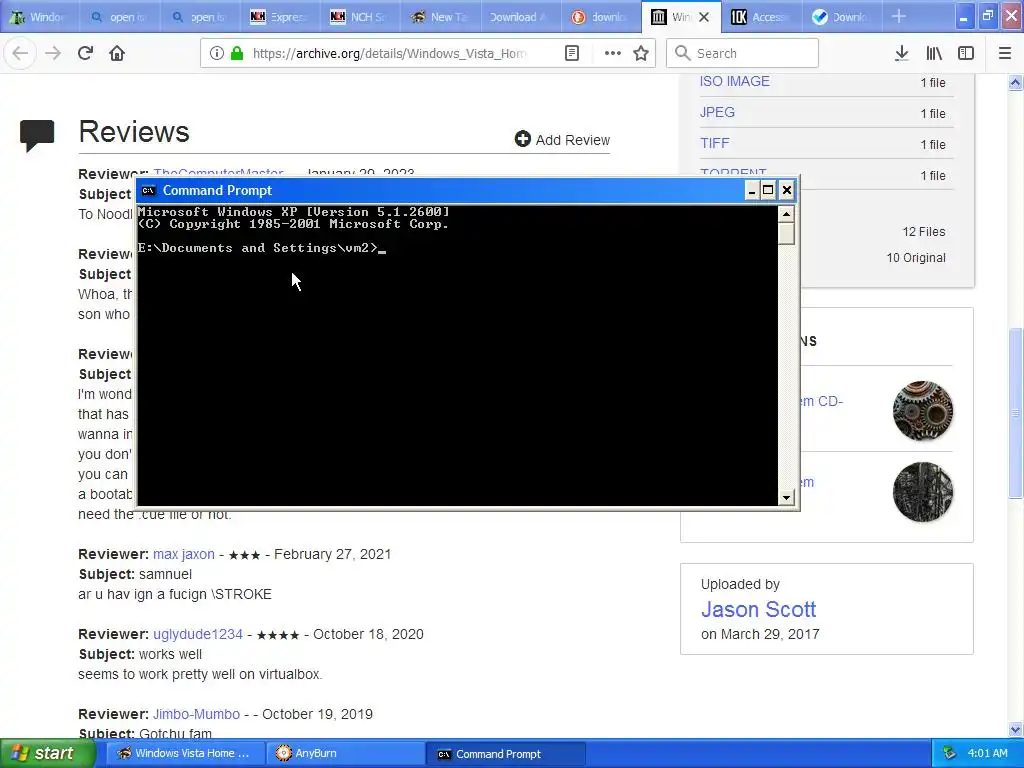
Task: Click the gears thumbnail in related items
Action: pos(923,411)
